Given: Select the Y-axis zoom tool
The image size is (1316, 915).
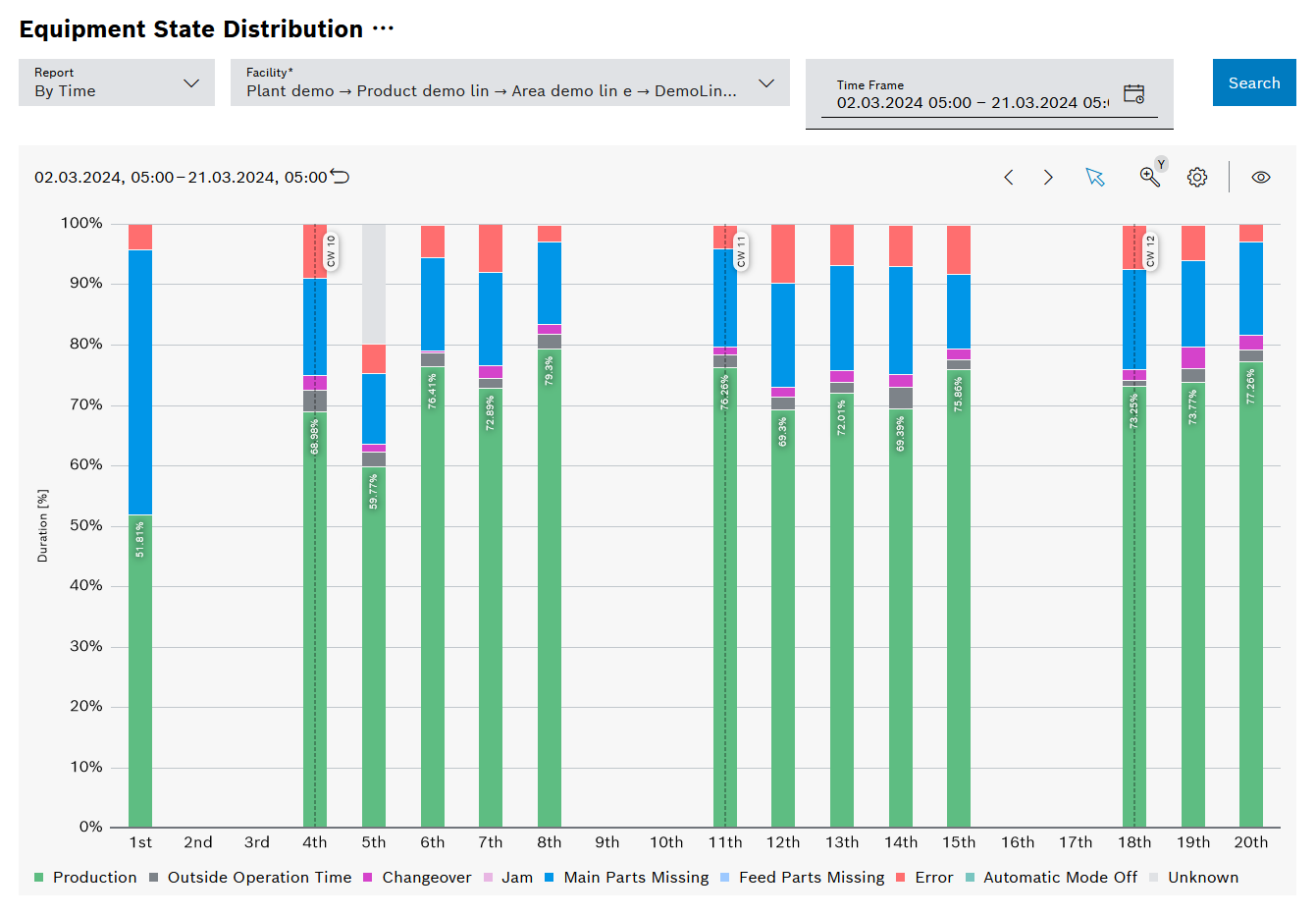Looking at the screenshot, I should point(1150,177).
